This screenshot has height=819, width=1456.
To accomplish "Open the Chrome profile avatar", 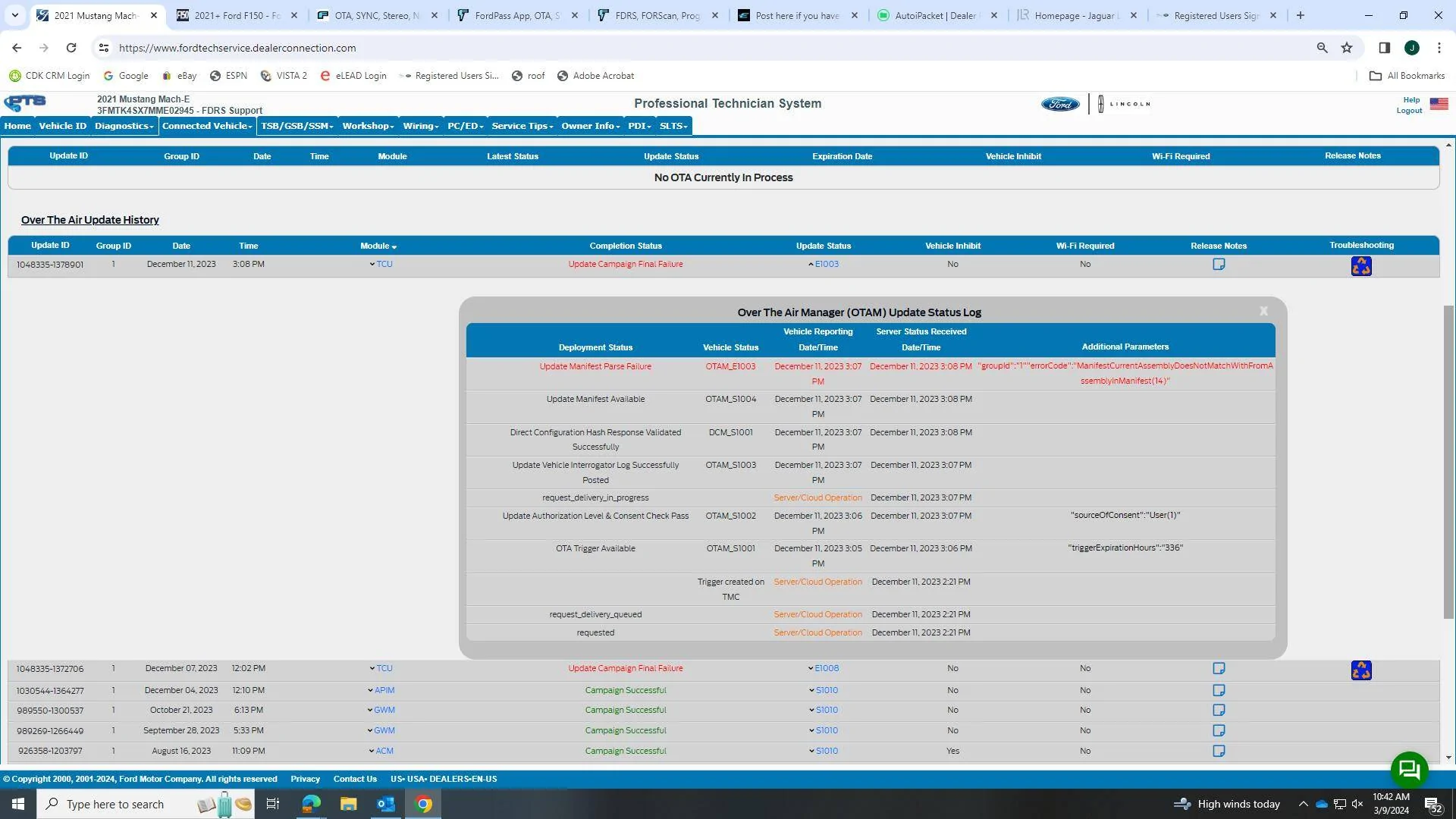I will click(1411, 48).
